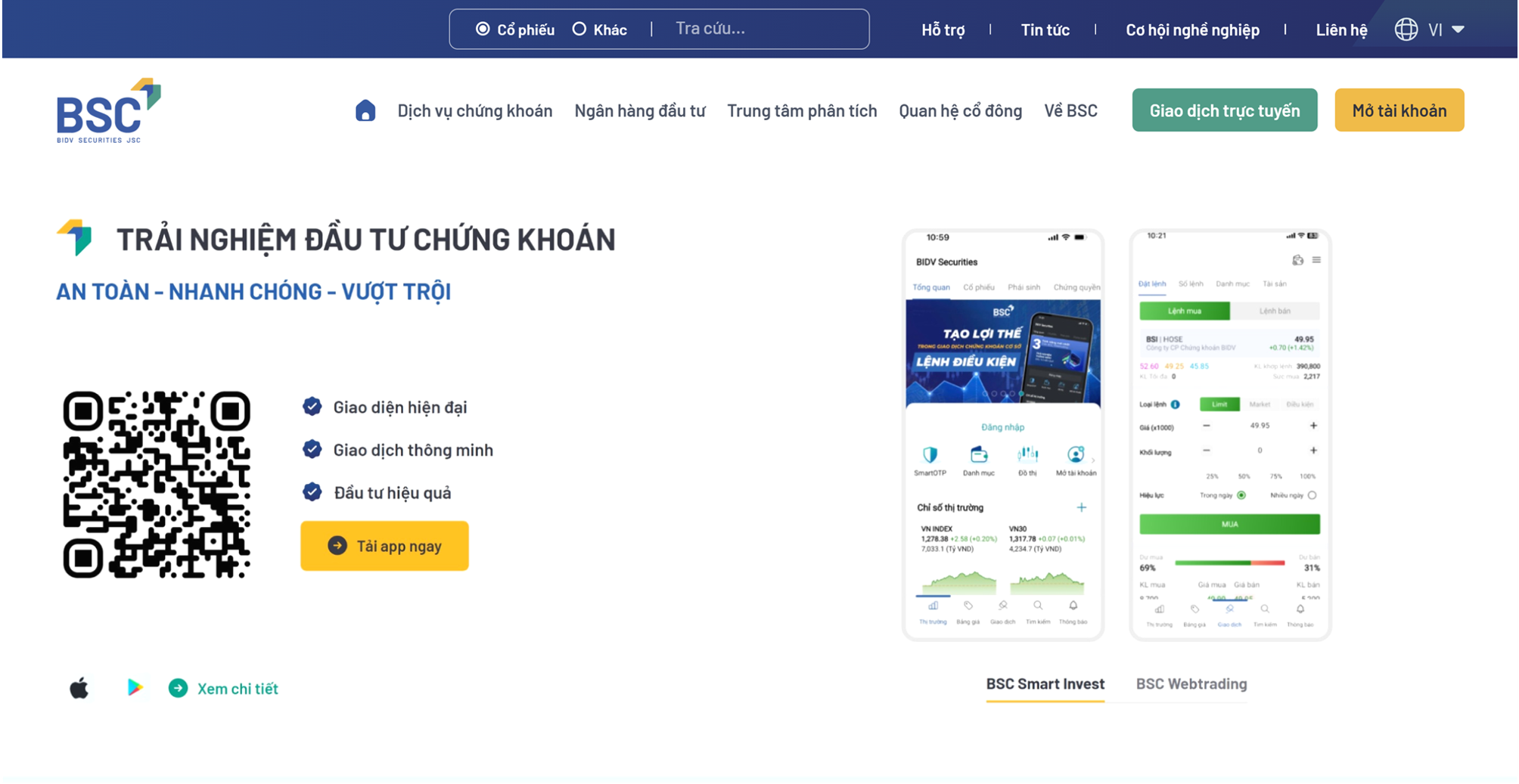Screen dimensions: 1519x784
Task: Click the home icon in navigation bar
Action: [x=365, y=110]
